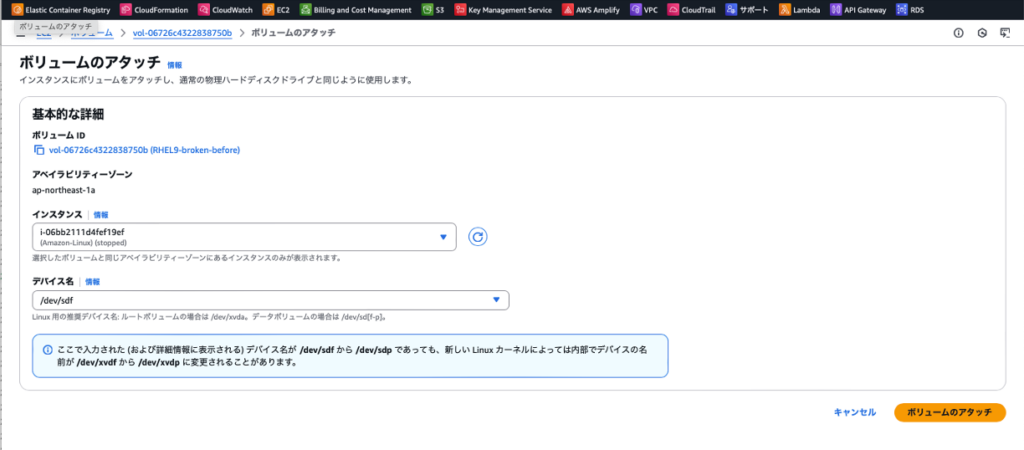
Task: Open CloudWatch service shortcut icon
Action: [204, 10]
